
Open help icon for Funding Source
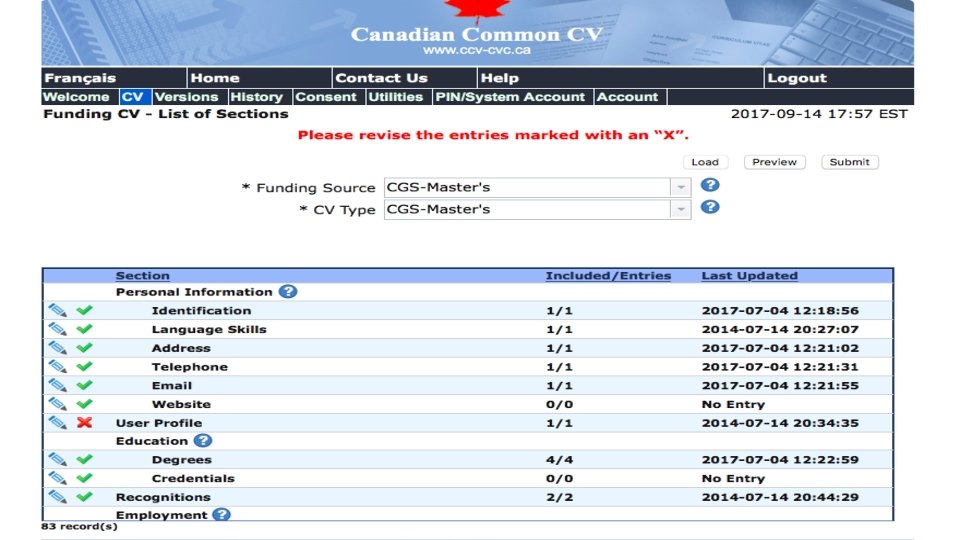tap(710, 185)
